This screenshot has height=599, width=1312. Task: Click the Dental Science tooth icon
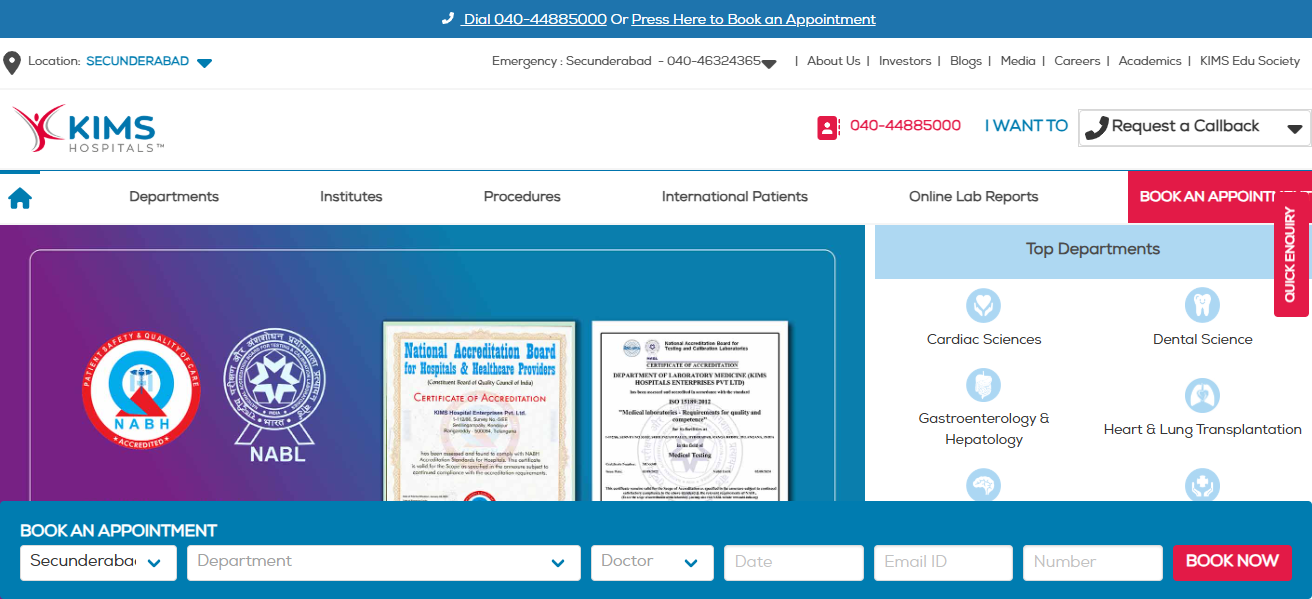click(1202, 305)
